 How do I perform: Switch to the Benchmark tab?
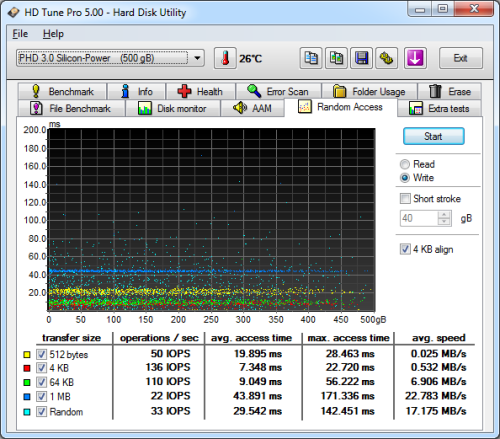pyautogui.click(x=62, y=91)
